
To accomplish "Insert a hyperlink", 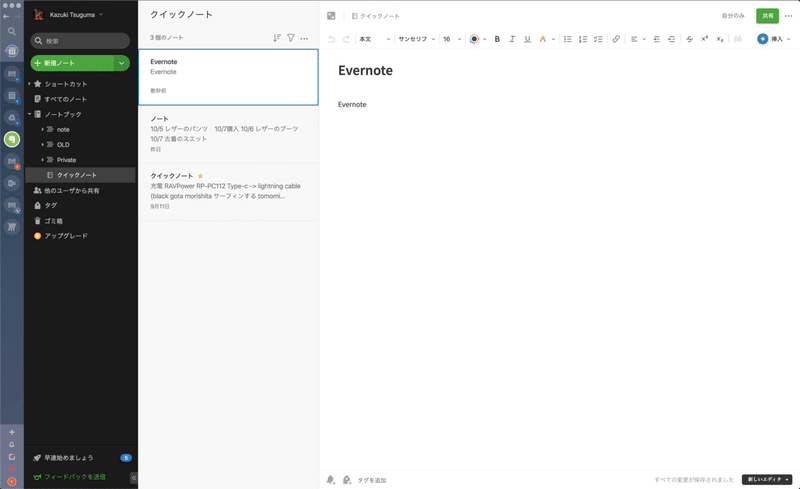I will point(616,39).
